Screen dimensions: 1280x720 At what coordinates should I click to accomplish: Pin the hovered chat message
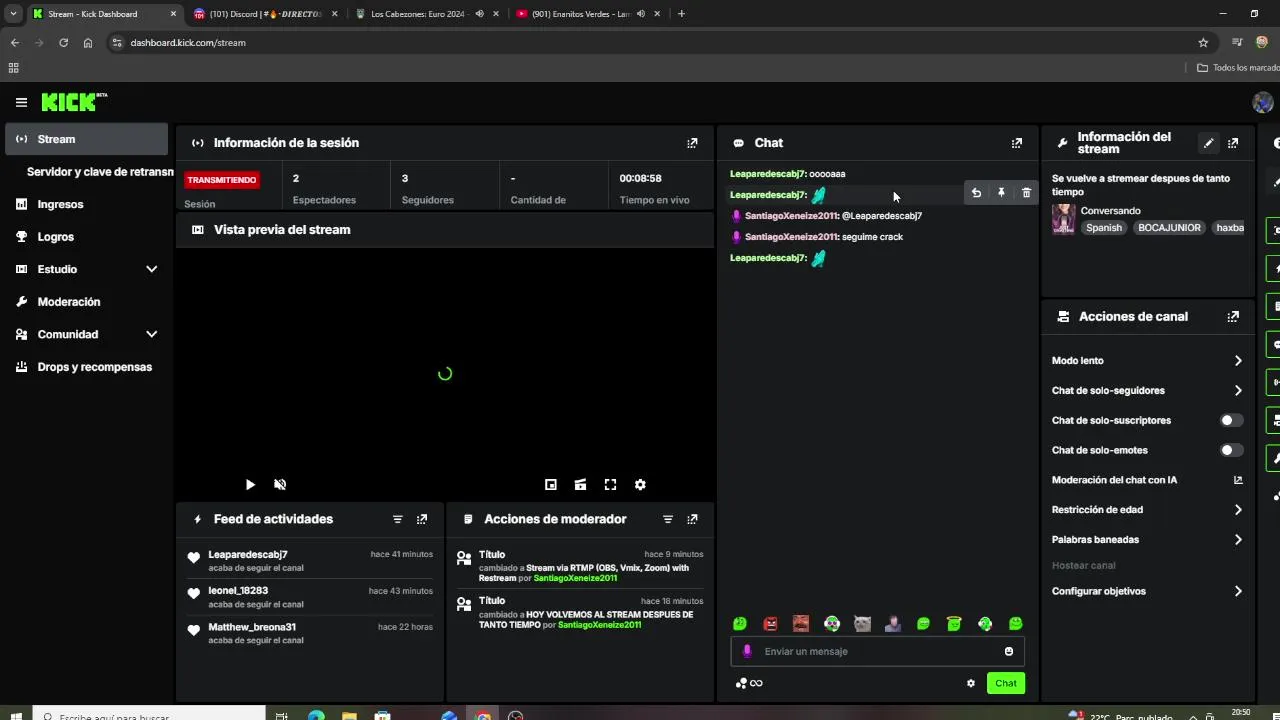click(x=1001, y=193)
